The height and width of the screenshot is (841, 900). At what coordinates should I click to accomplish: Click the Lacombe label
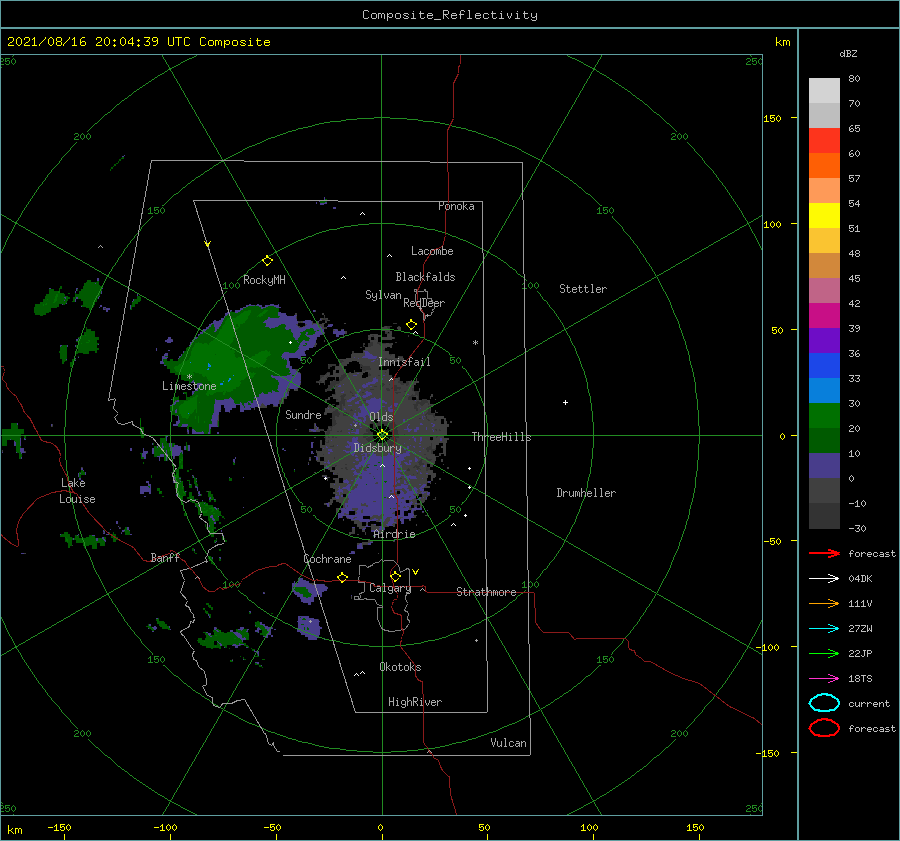(x=432, y=251)
